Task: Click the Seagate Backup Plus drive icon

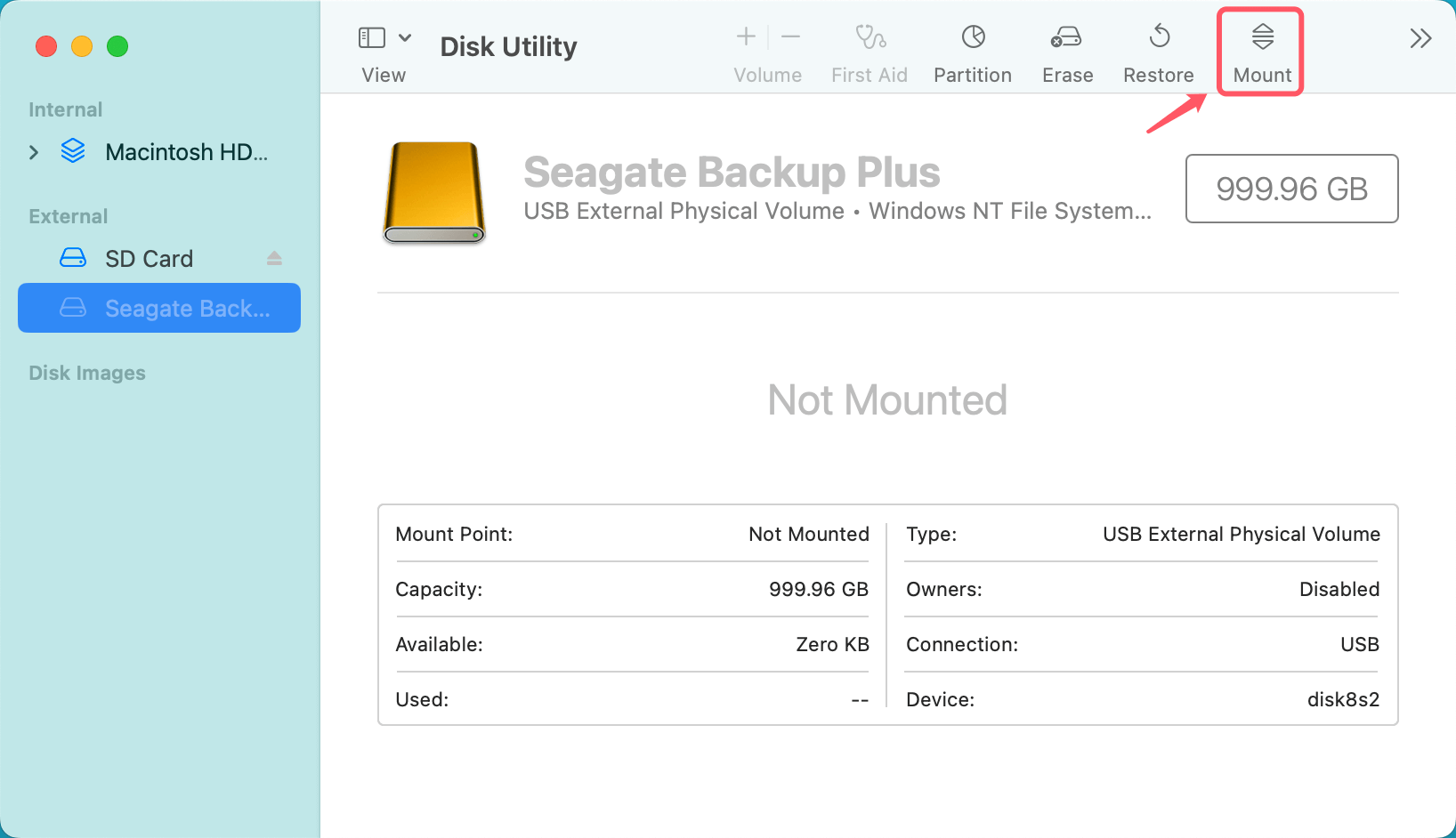Action: pos(433,191)
